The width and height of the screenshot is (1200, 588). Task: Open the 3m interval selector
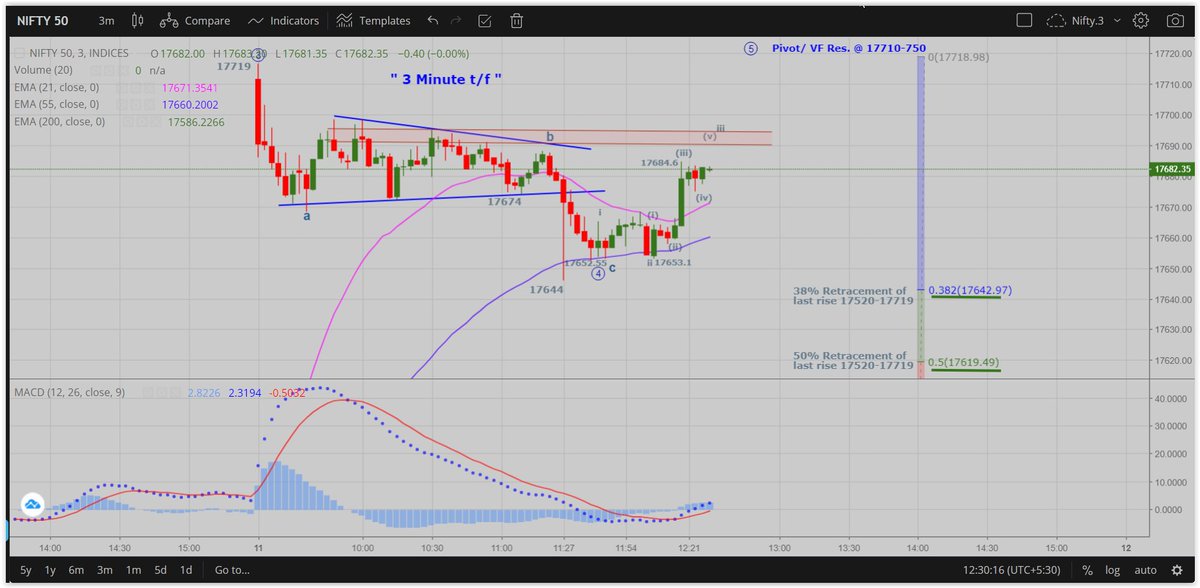tap(106, 20)
